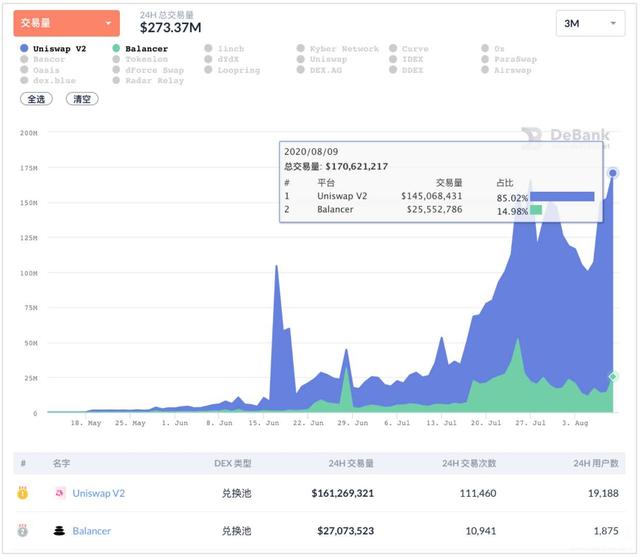Enable the dYdX legend series

coord(222,59)
